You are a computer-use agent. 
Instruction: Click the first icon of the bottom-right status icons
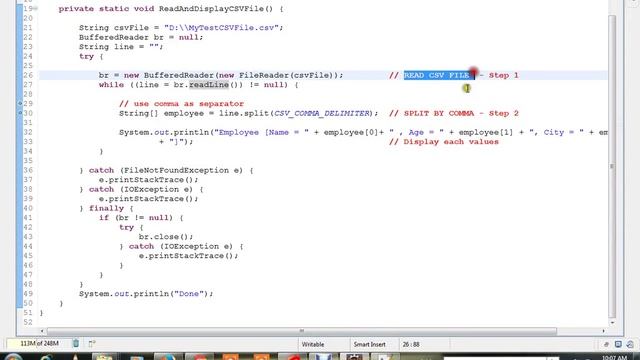(606, 344)
